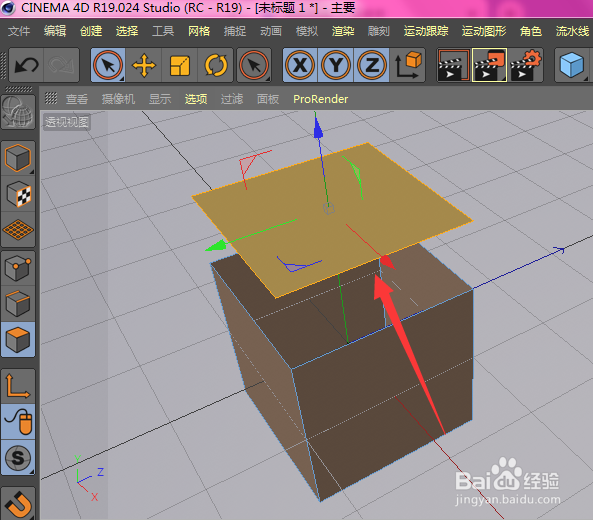Open the 选项 viewport menu

point(196,99)
